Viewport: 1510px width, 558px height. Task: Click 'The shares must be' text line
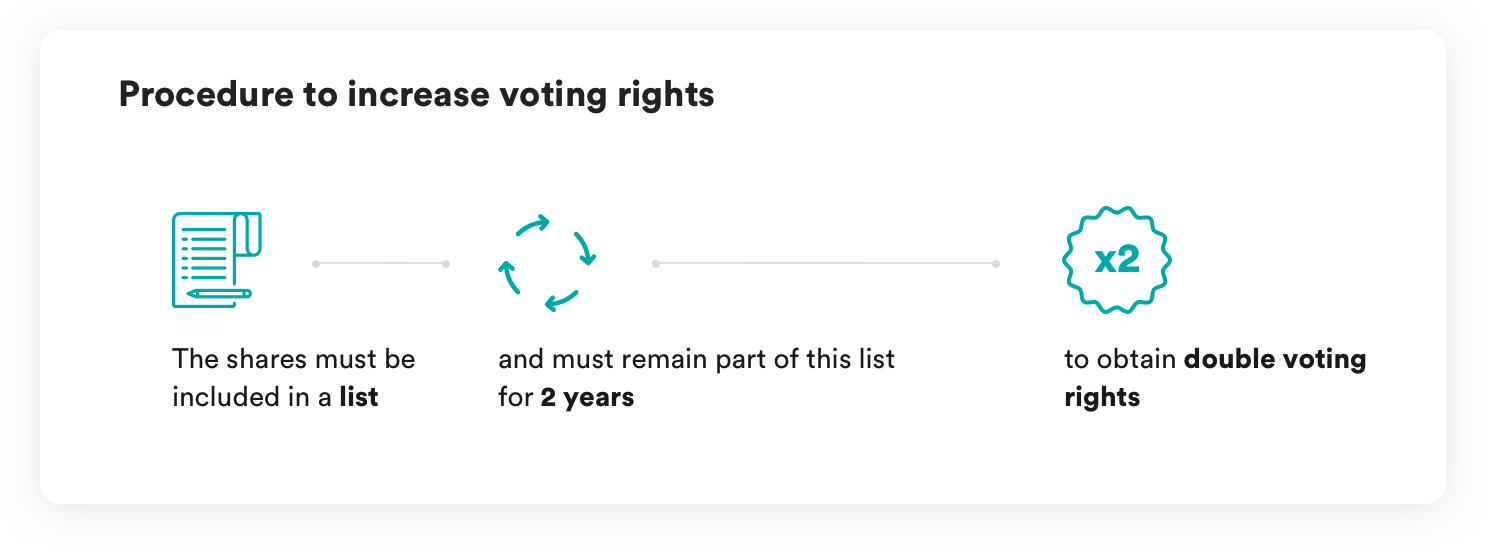tap(293, 359)
